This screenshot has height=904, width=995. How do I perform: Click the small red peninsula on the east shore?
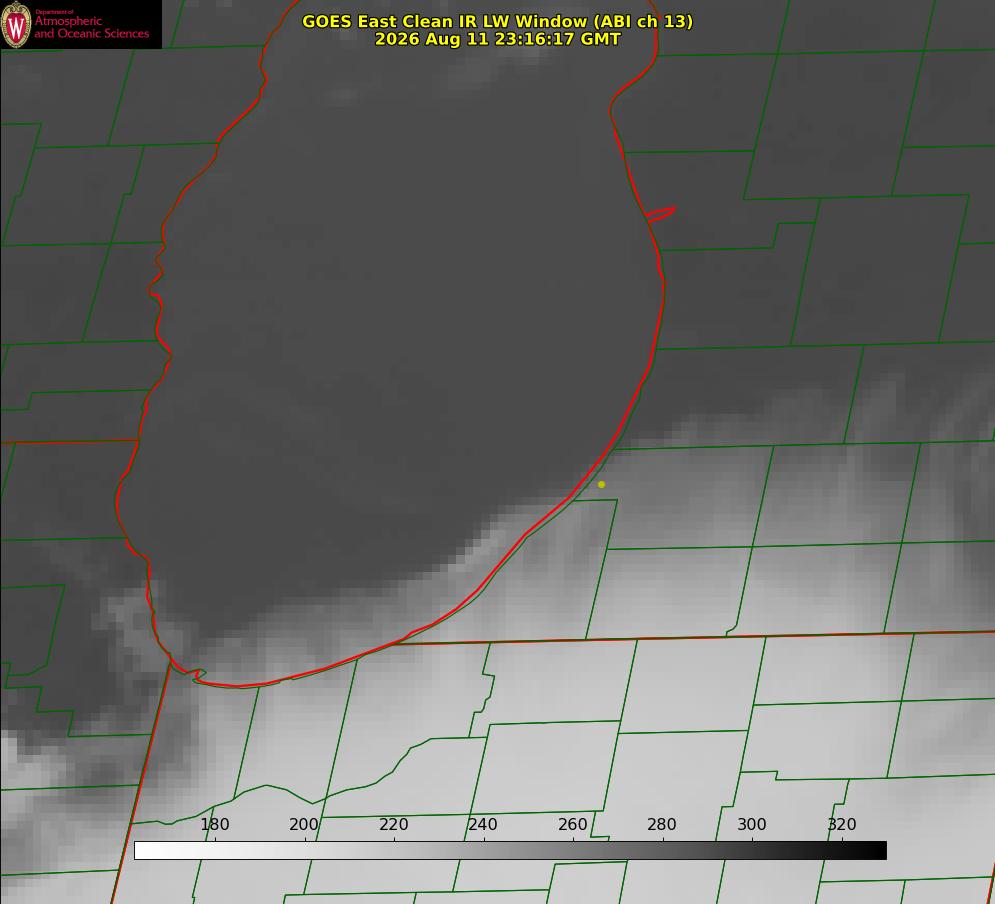click(x=661, y=214)
